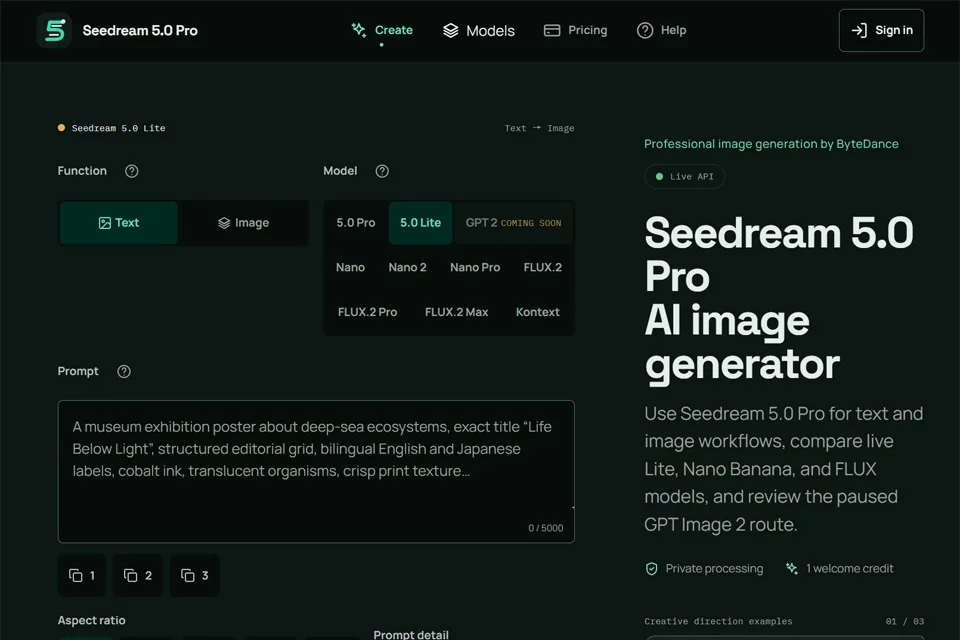
Task: Show help for the Prompt label
Action: click(124, 371)
